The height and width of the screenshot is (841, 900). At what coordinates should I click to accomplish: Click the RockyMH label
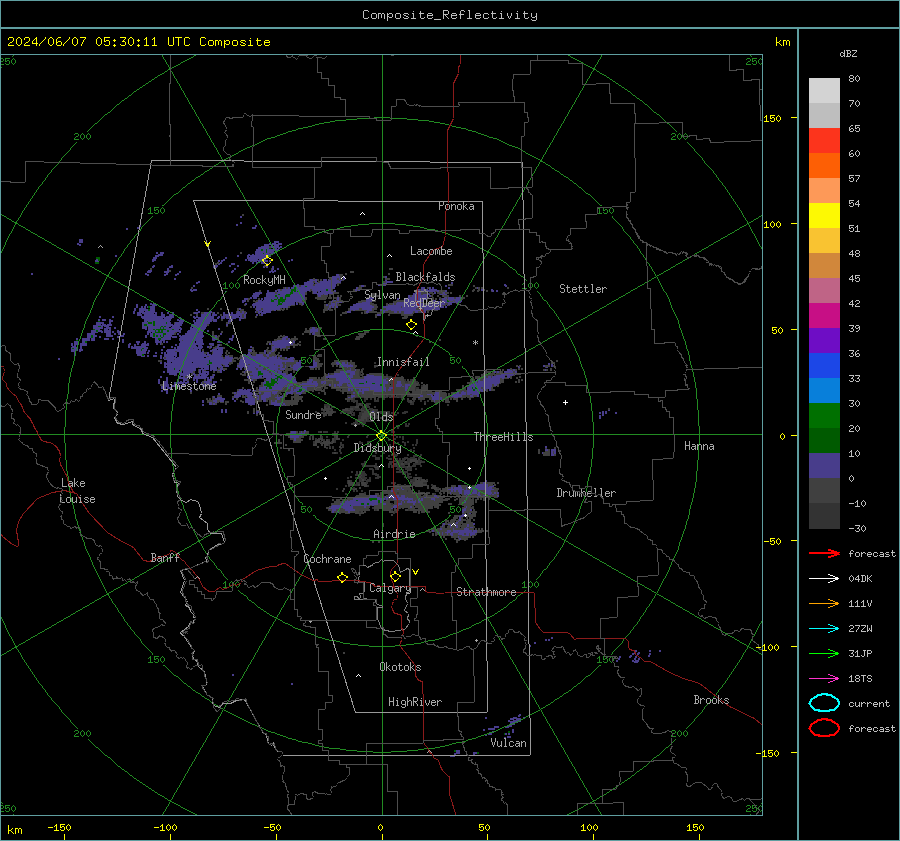[x=264, y=280]
